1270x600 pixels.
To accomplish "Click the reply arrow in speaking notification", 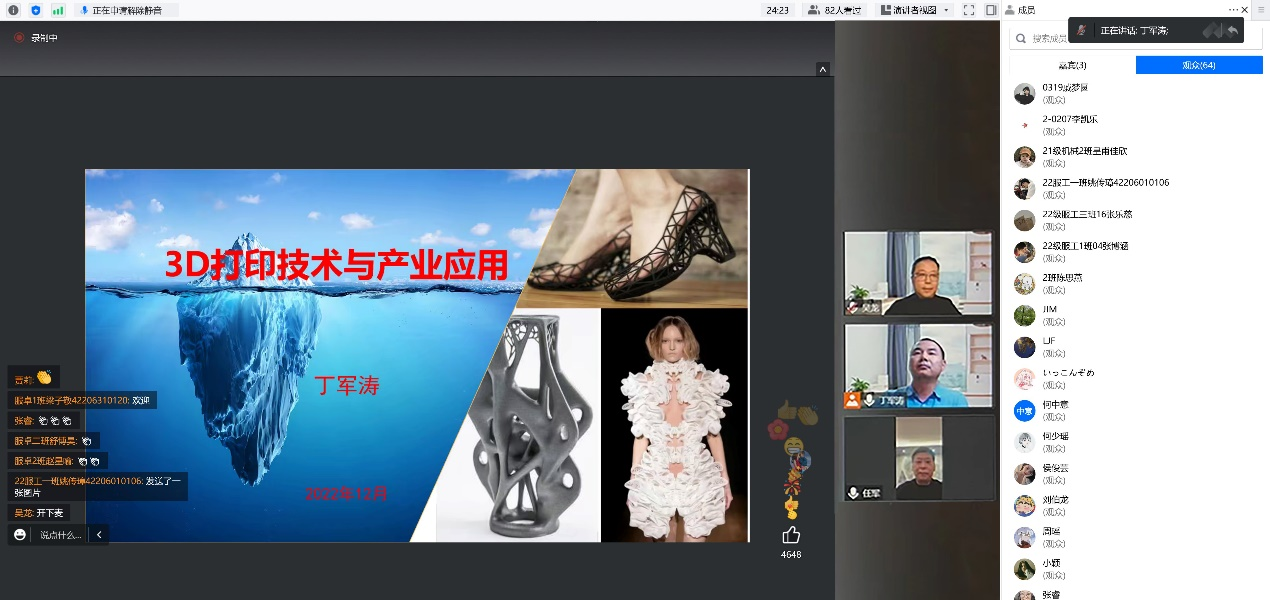I will (x=1233, y=30).
